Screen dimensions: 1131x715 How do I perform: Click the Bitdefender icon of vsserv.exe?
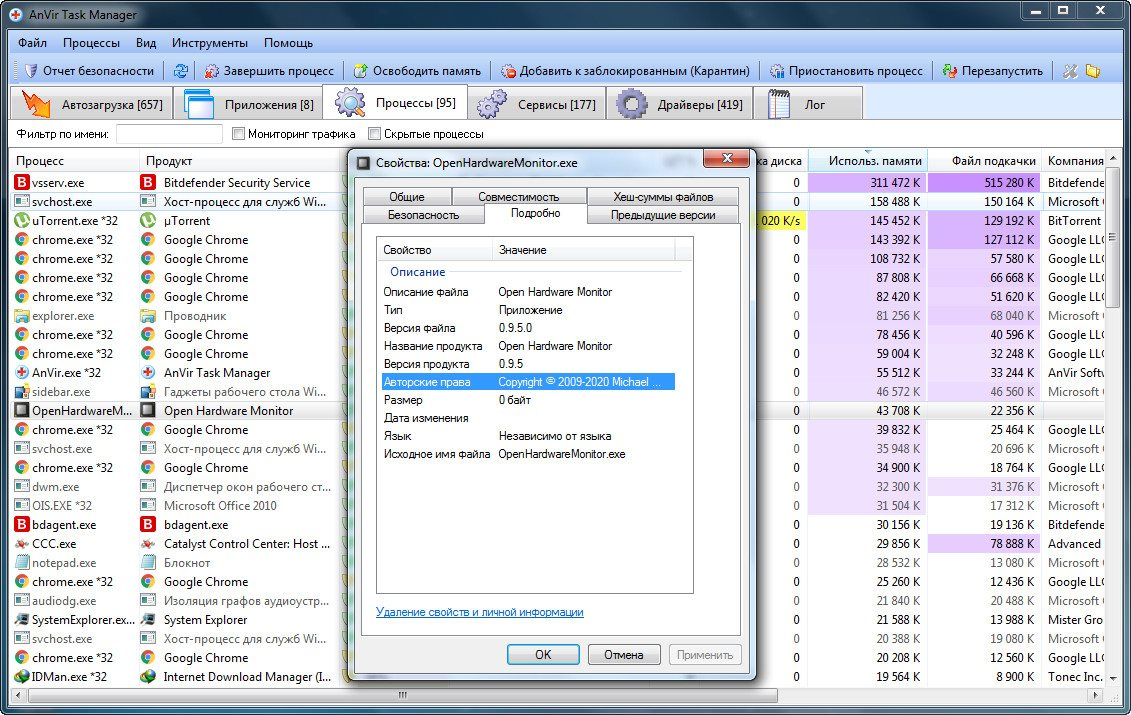[22, 183]
